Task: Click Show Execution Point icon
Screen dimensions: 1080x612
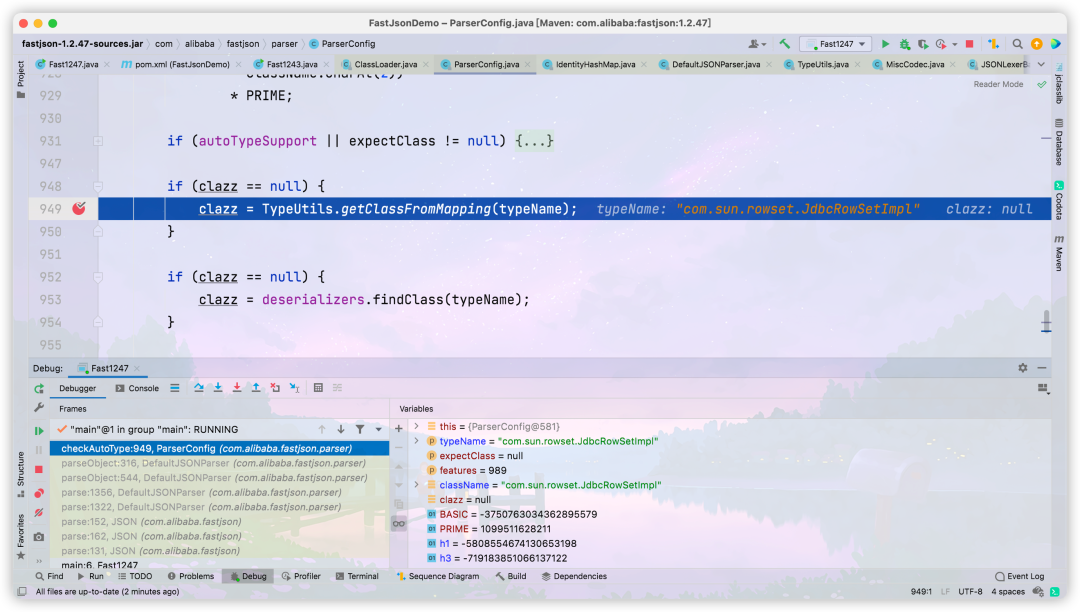Action: (174, 388)
